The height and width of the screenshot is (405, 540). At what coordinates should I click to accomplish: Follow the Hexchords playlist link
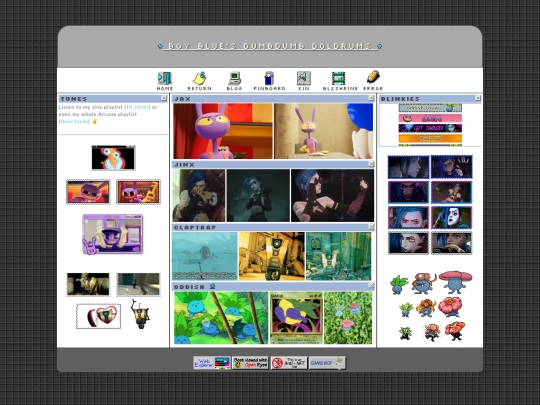pos(74,121)
